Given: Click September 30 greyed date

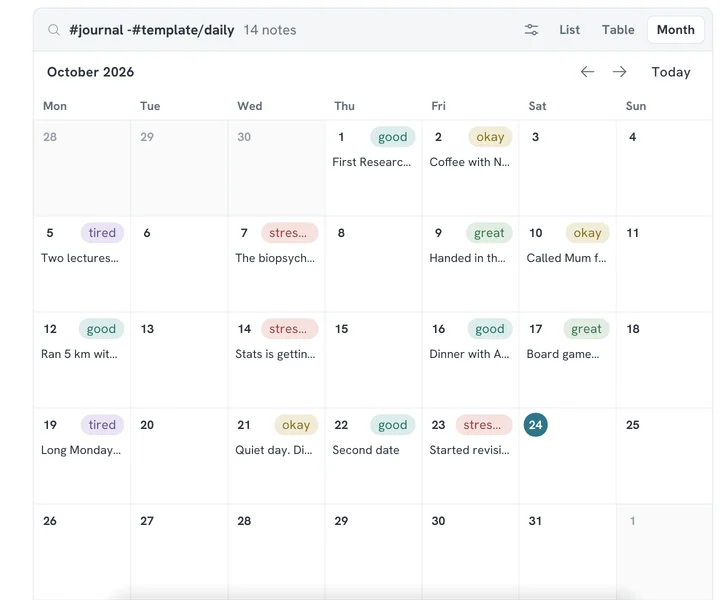Looking at the screenshot, I should point(244,137).
